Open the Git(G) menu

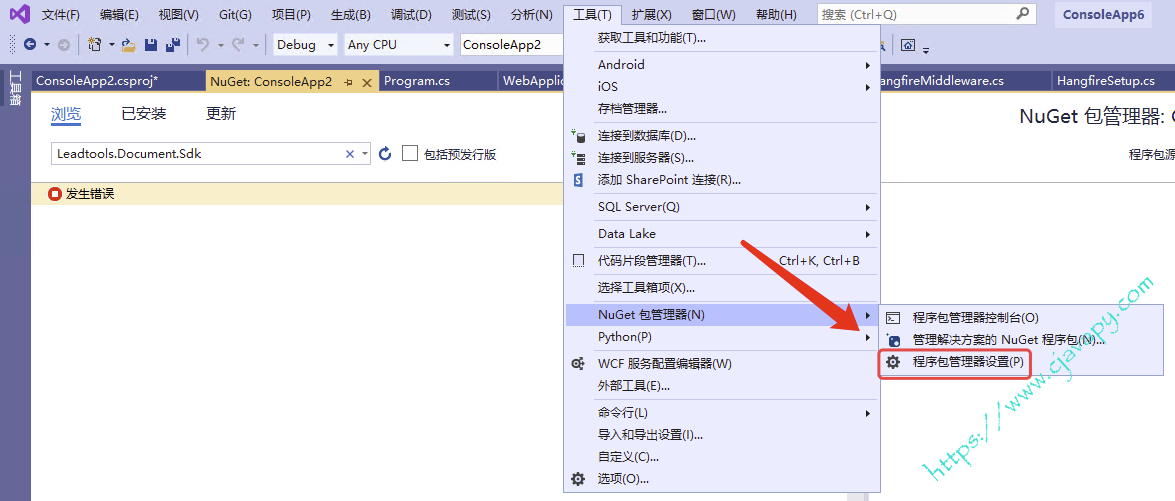coord(235,14)
